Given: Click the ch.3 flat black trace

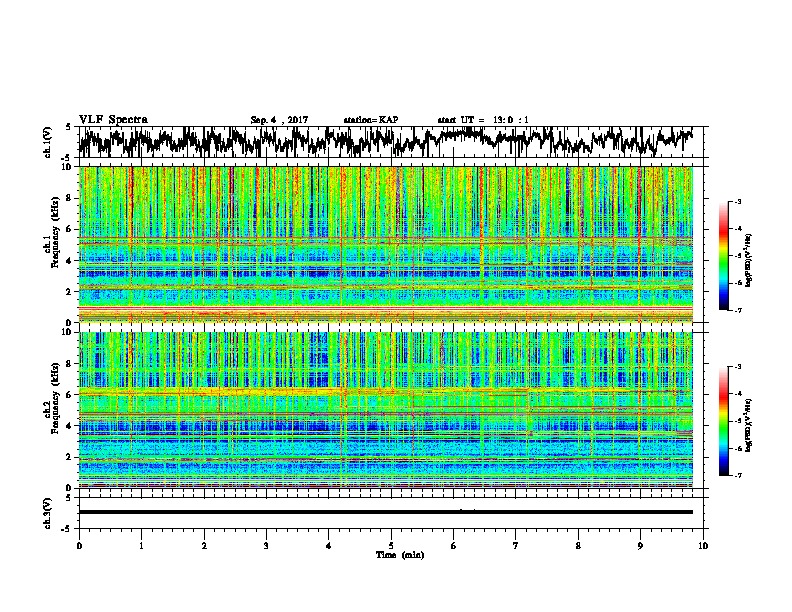Looking at the screenshot, I should (x=385, y=512).
